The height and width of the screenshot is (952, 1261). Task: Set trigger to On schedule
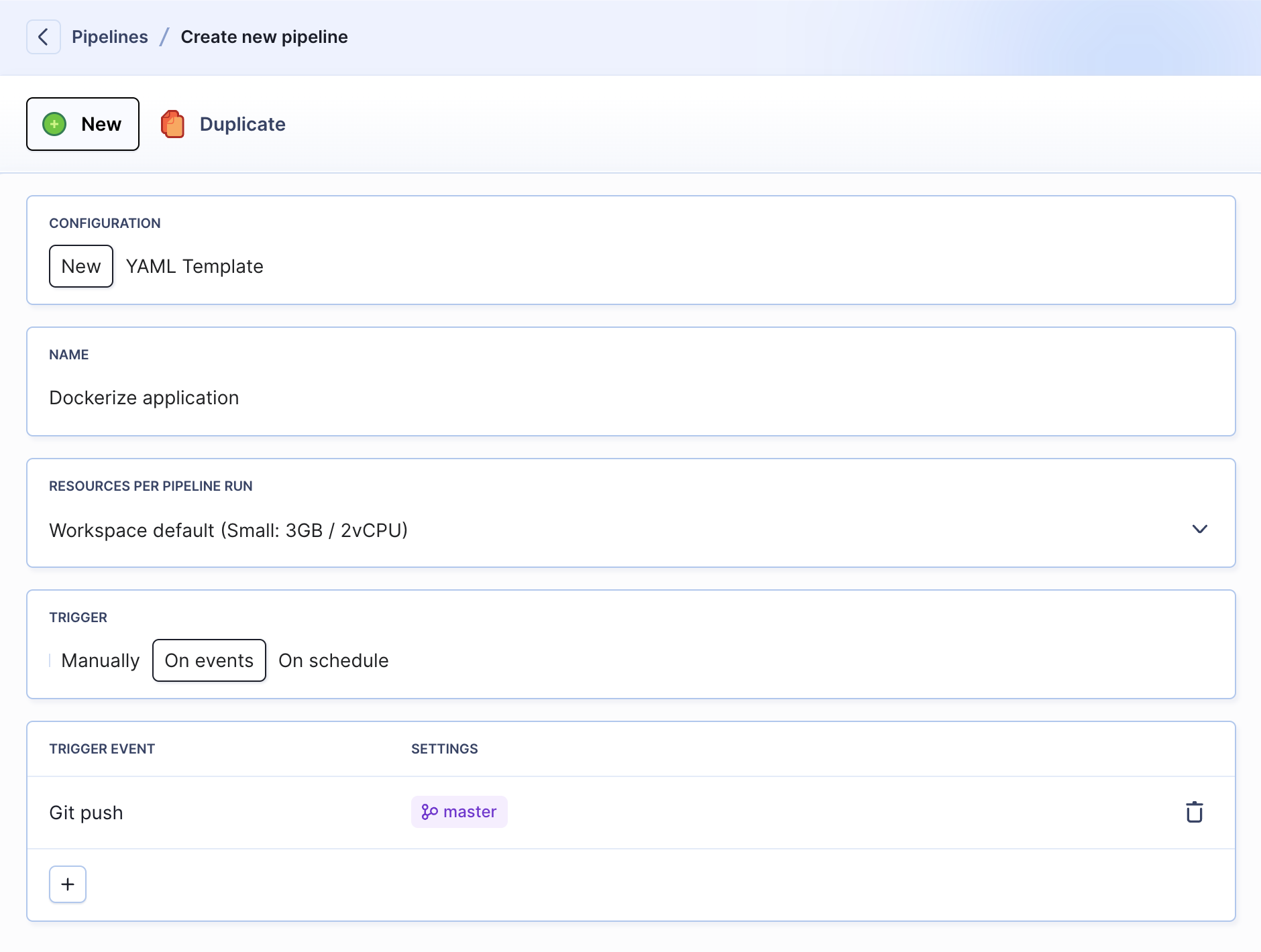pos(333,660)
